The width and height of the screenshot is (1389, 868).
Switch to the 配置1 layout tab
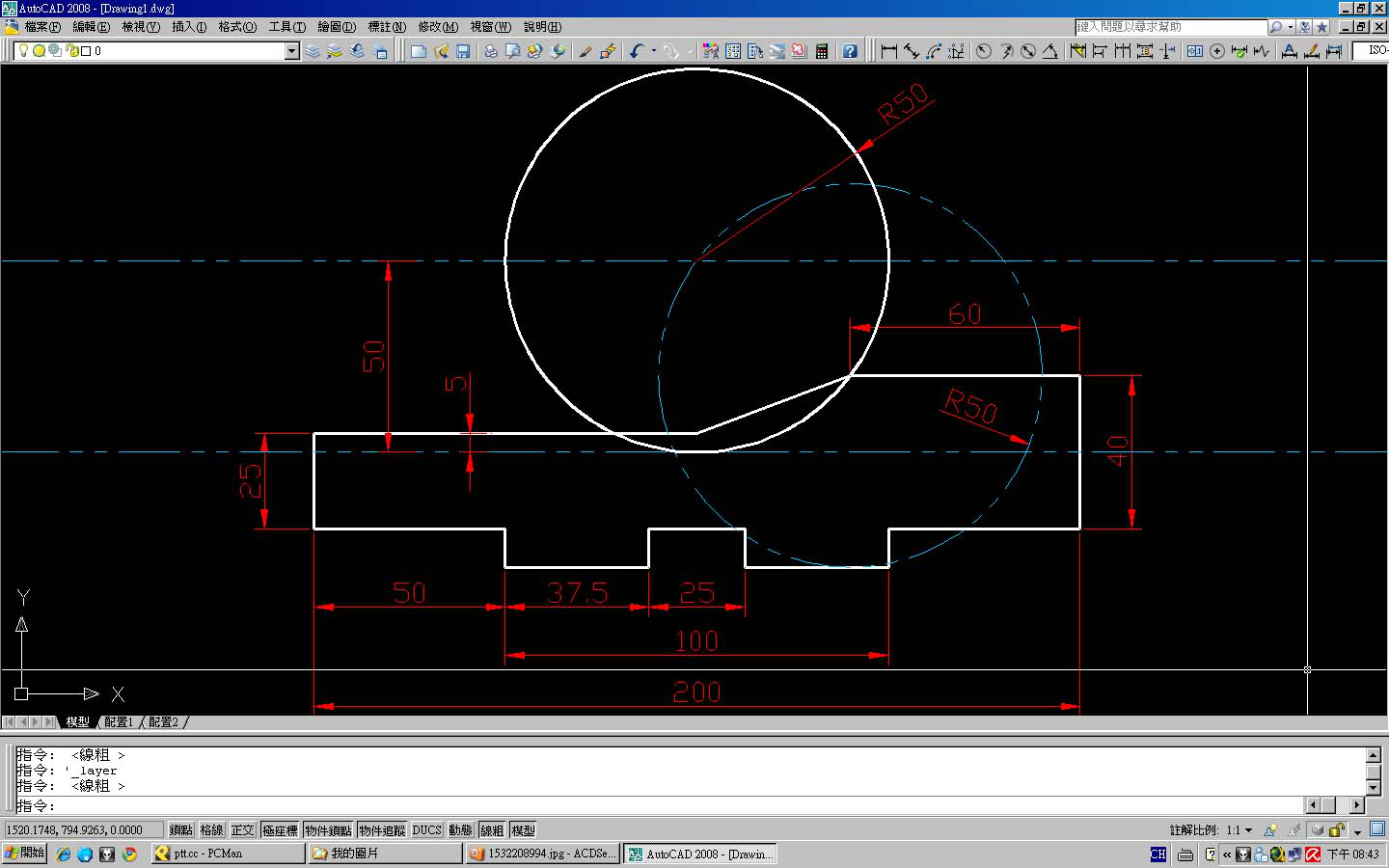tap(119, 722)
